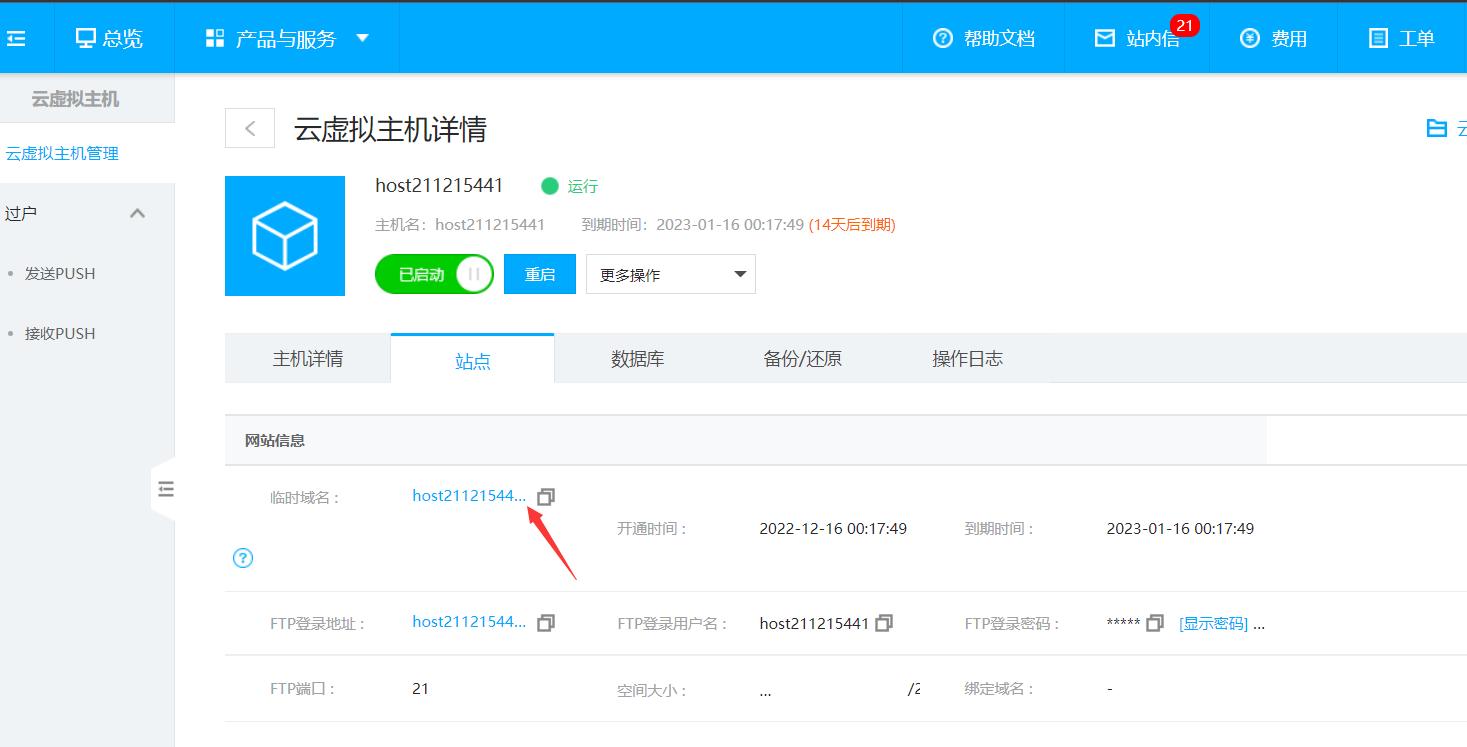Copy the FTP login password
This screenshot has width=1467, height=747.
tap(1155, 622)
